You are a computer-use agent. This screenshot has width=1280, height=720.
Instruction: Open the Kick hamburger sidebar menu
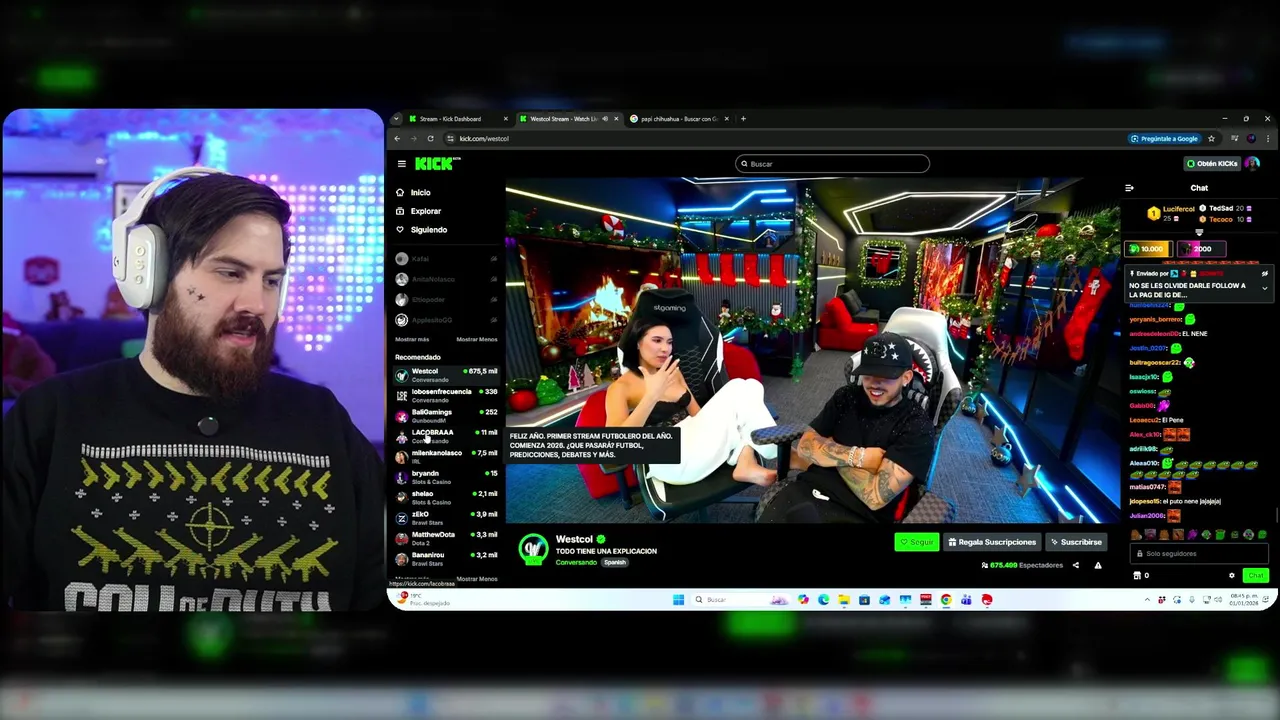(401, 164)
